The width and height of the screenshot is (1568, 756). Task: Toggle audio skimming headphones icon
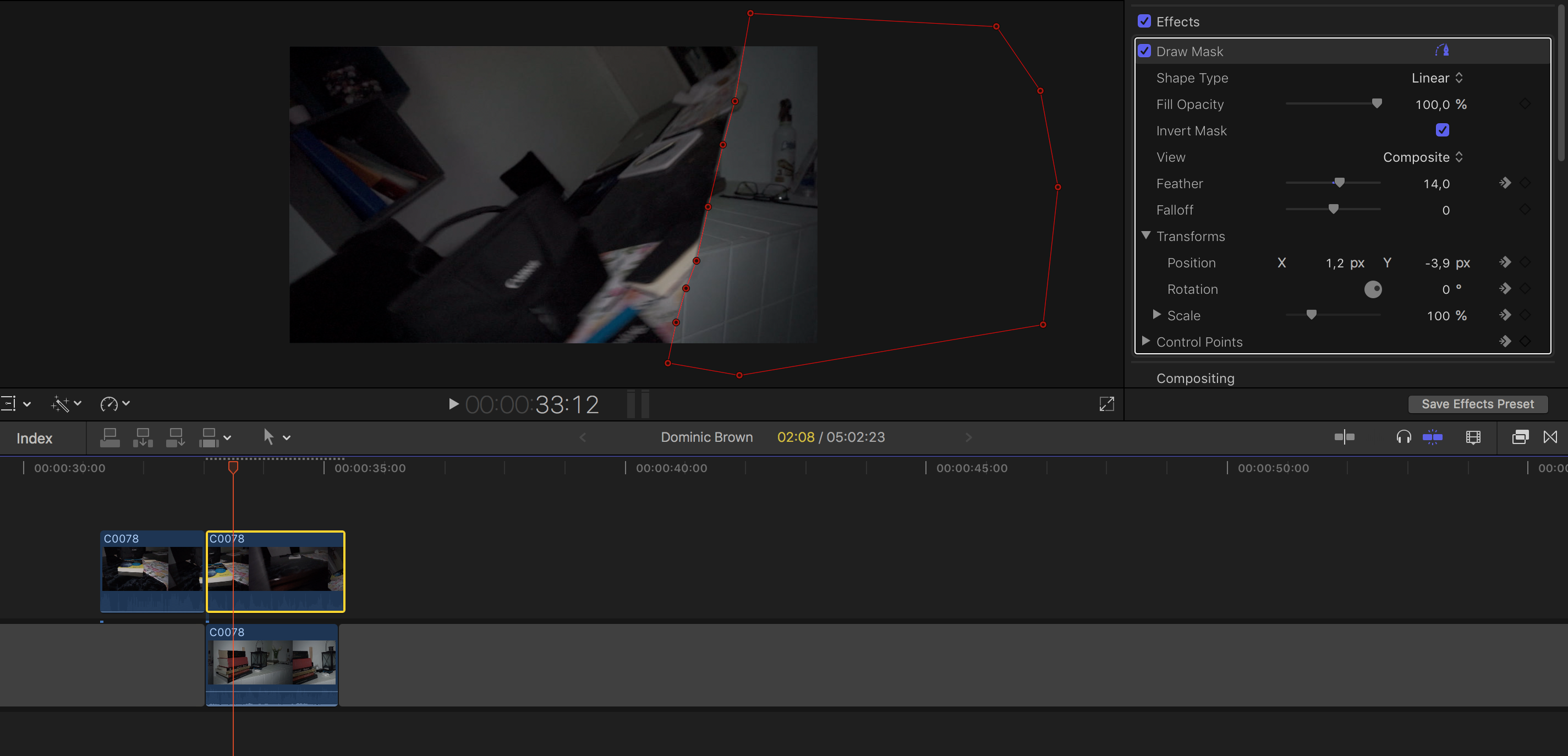pos(1403,437)
